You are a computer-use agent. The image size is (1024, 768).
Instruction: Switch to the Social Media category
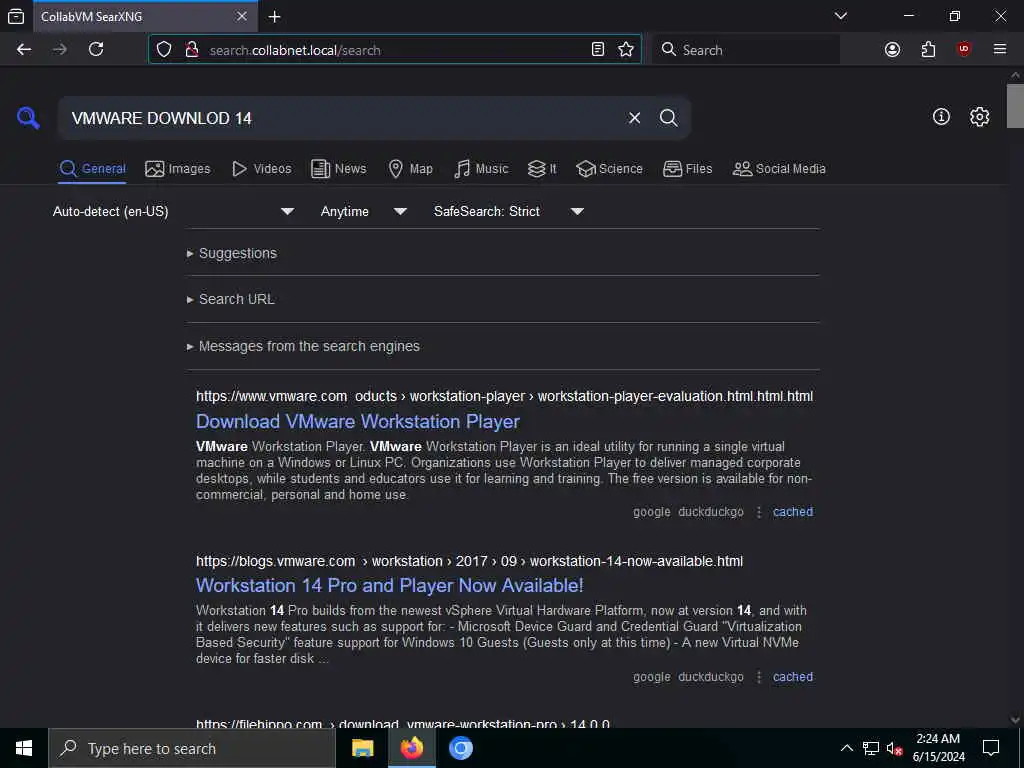779,168
